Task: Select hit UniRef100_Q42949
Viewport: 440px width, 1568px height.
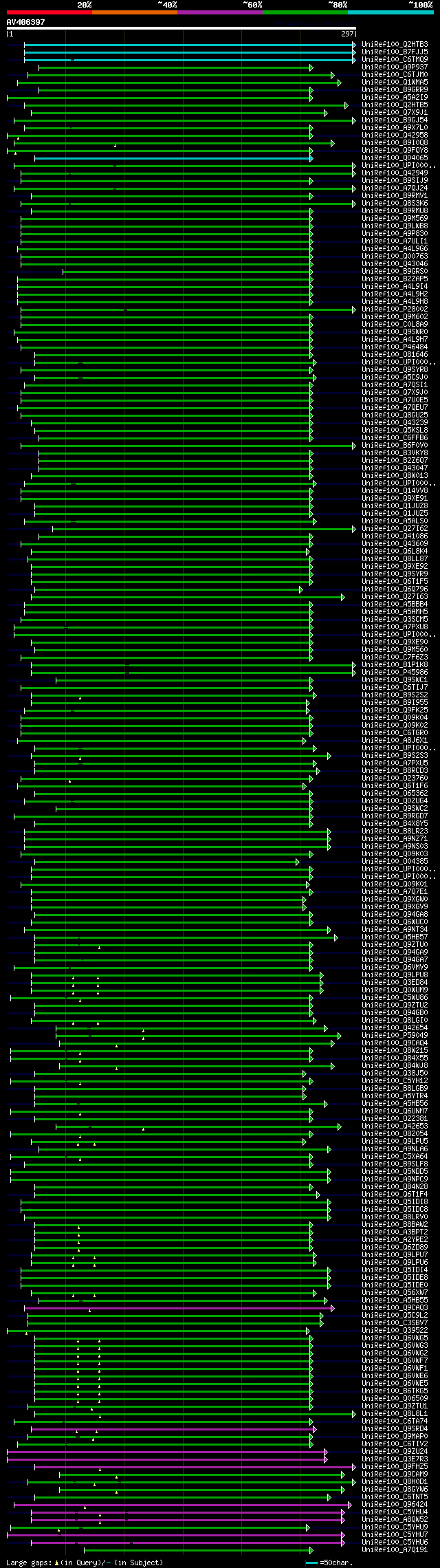Action: click(x=395, y=173)
